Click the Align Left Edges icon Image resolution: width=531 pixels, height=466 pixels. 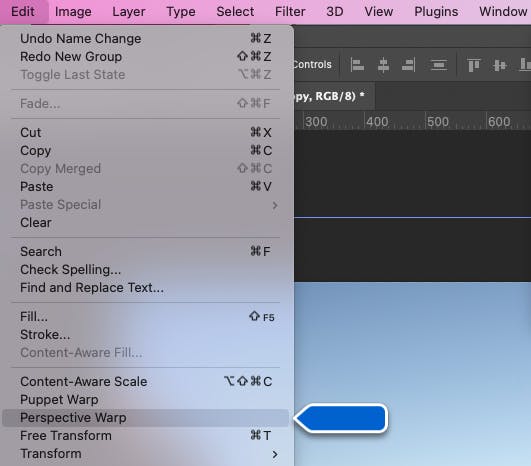coord(357,64)
